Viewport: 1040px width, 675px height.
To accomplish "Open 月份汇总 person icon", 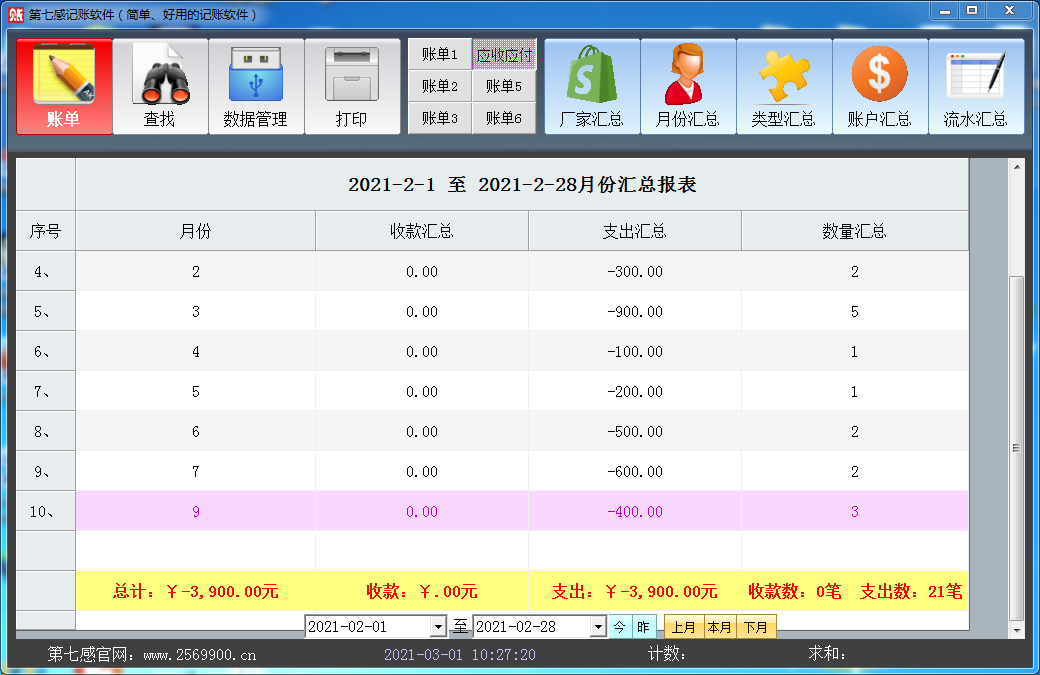I will [688, 86].
